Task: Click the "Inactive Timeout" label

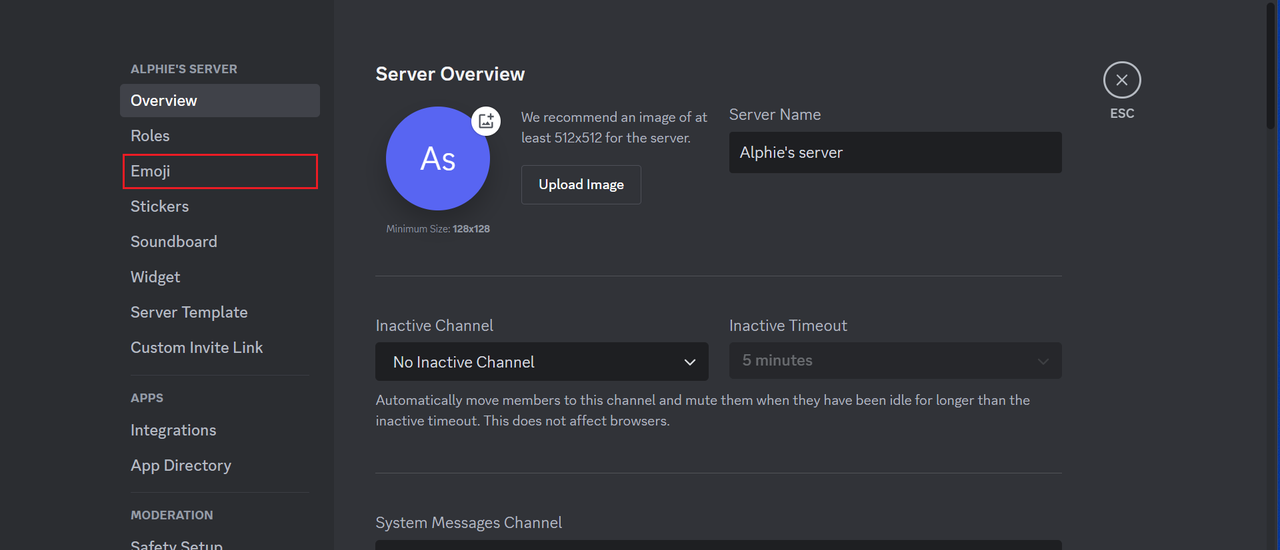Action: pos(788,326)
